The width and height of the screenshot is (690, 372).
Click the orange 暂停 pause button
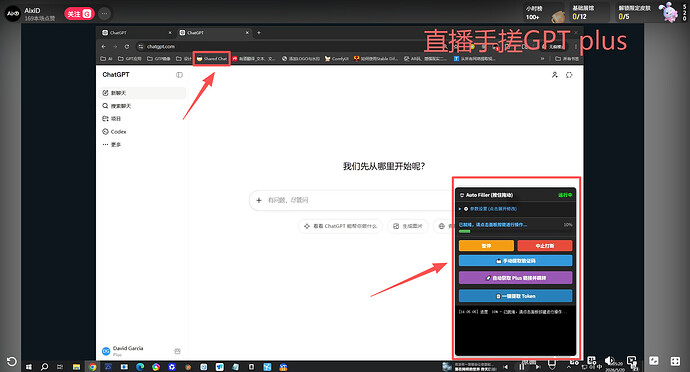(486, 246)
